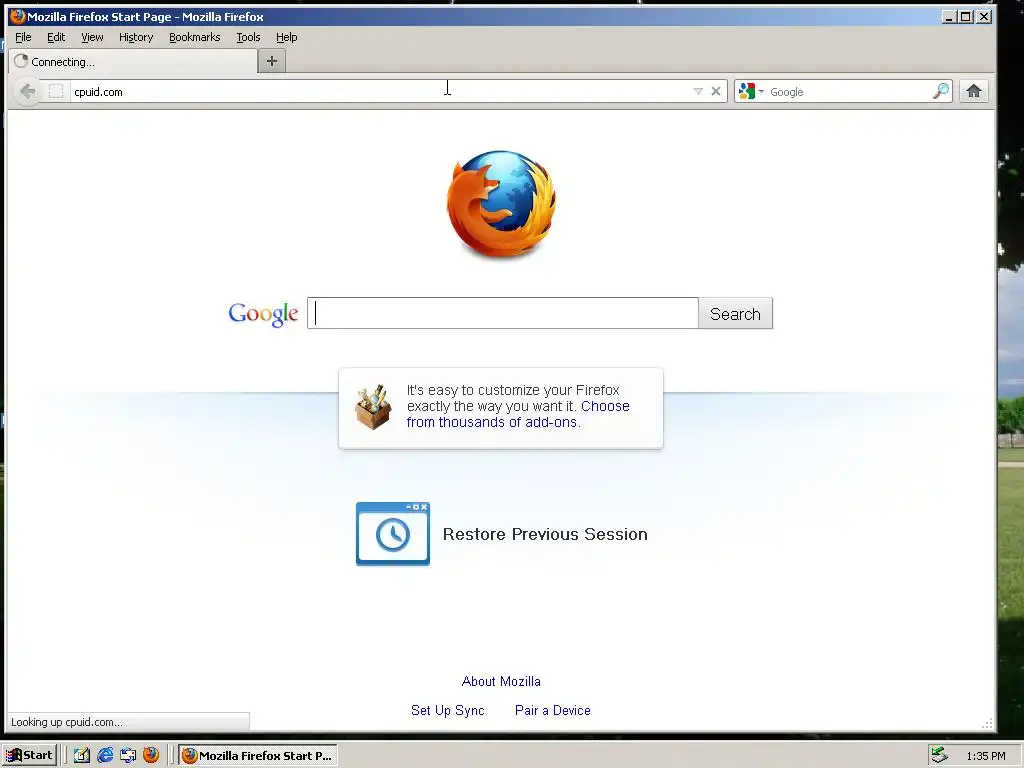Open the Set Up Sync link

click(447, 711)
